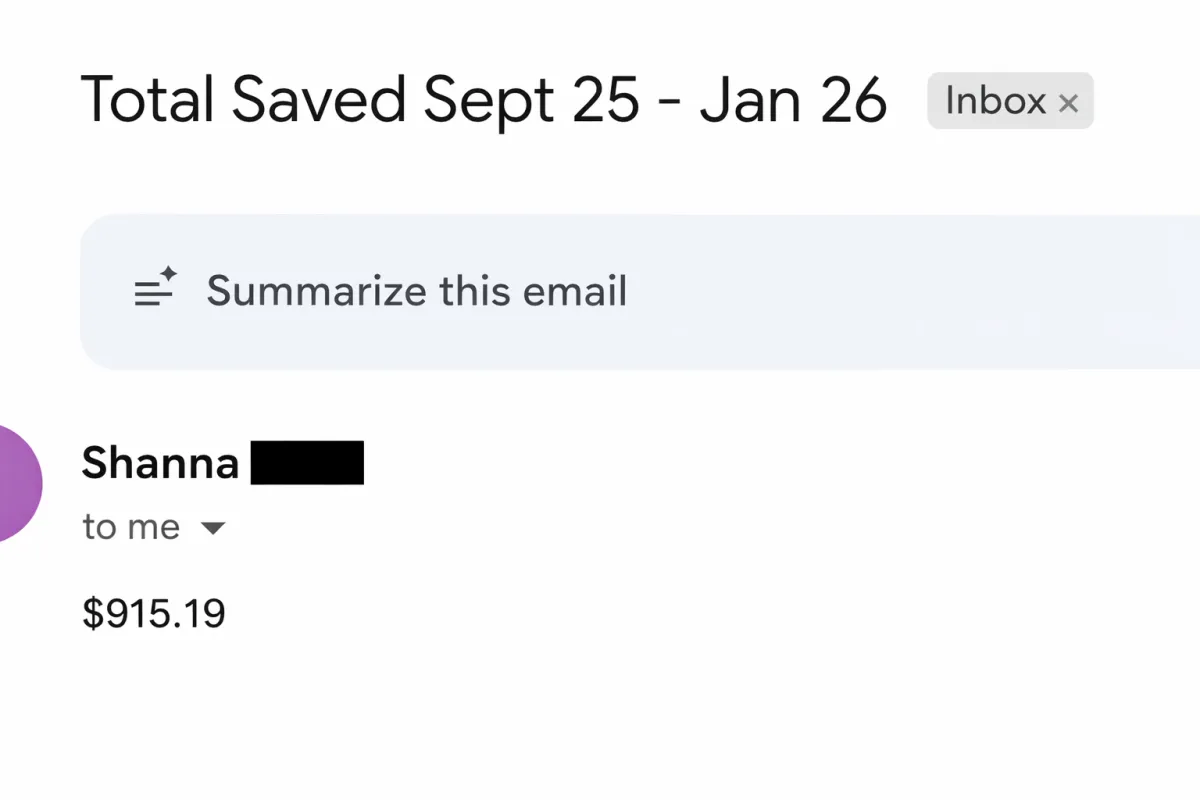This screenshot has height=800, width=1200.
Task: Click "Jan 26" in the subject line
Action: [x=793, y=100]
